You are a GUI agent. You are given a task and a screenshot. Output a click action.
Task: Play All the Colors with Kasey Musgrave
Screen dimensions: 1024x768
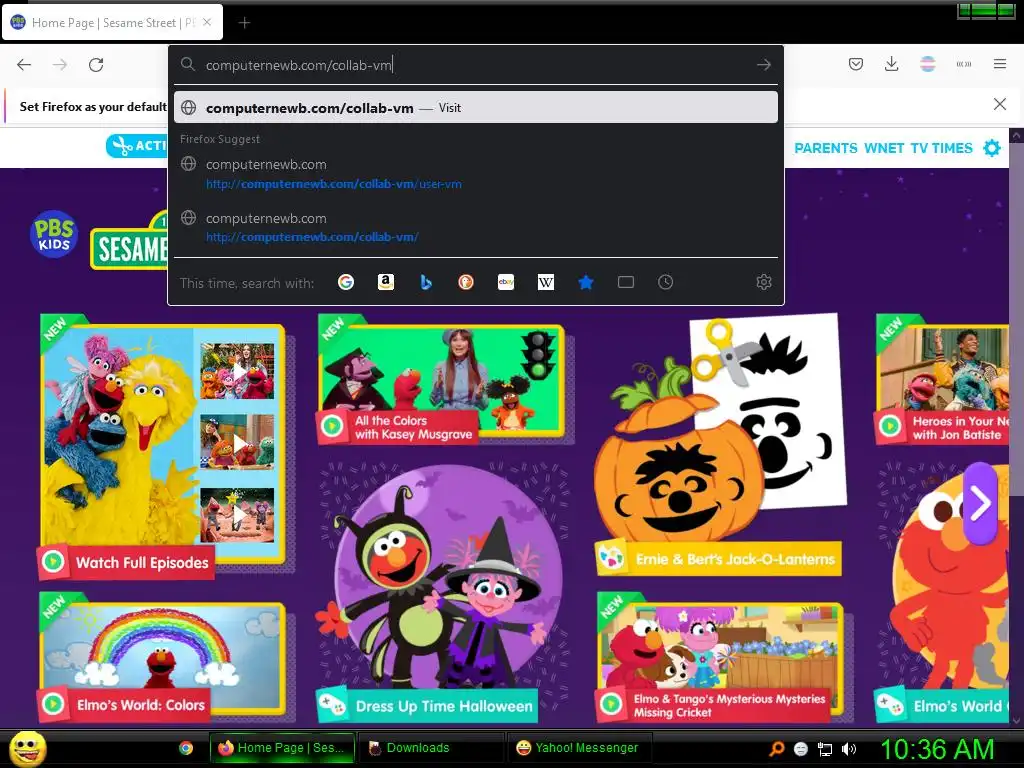point(442,381)
